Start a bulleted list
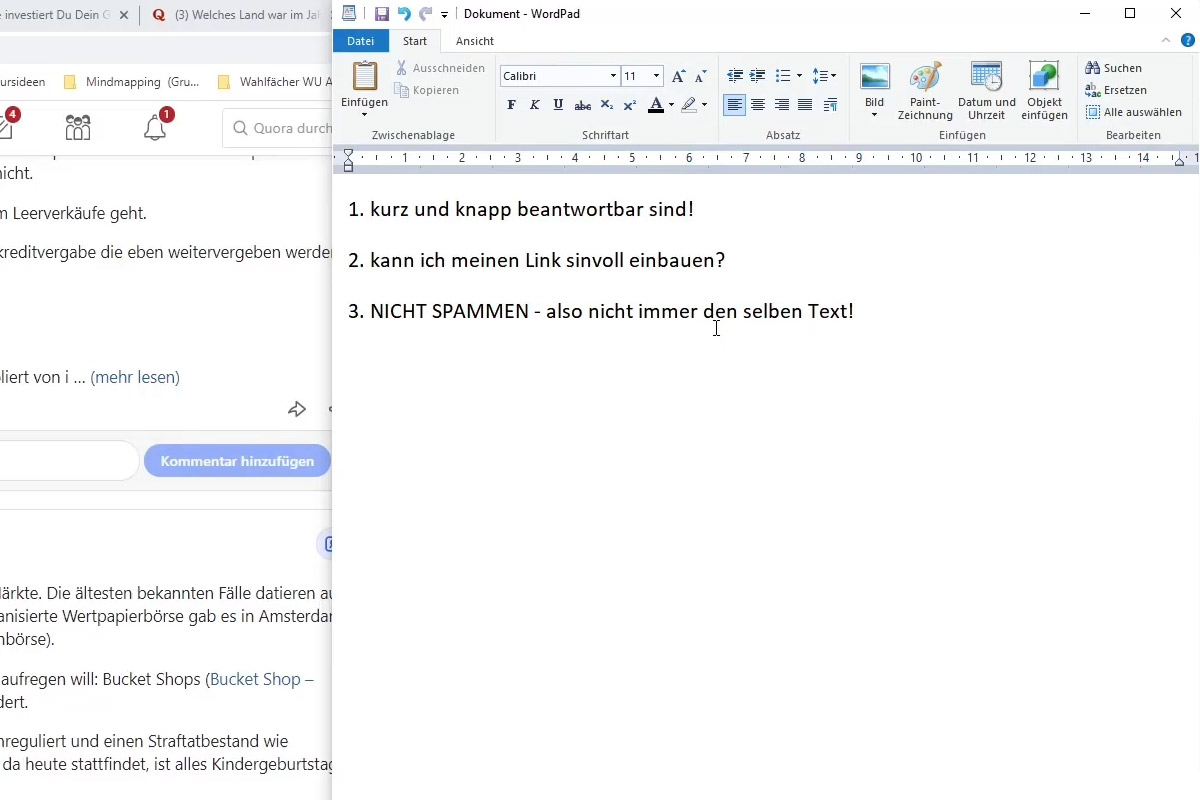 (x=783, y=76)
